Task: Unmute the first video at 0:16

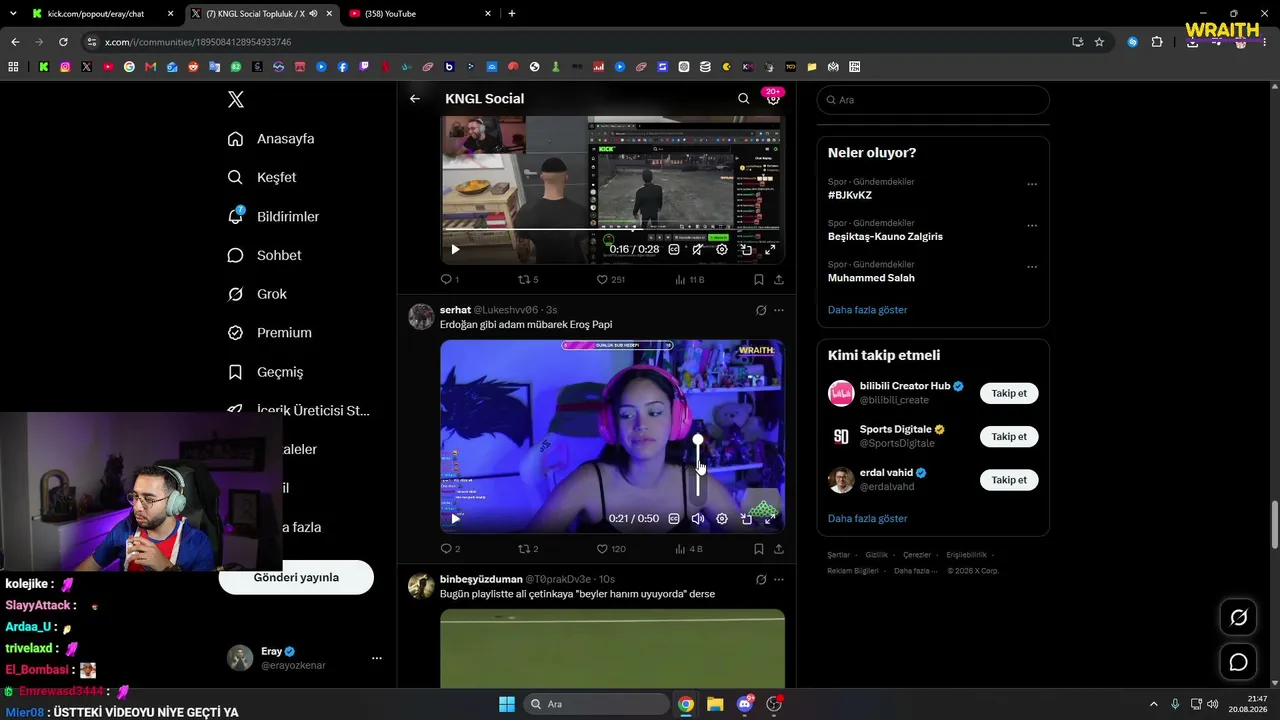Action: (698, 250)
